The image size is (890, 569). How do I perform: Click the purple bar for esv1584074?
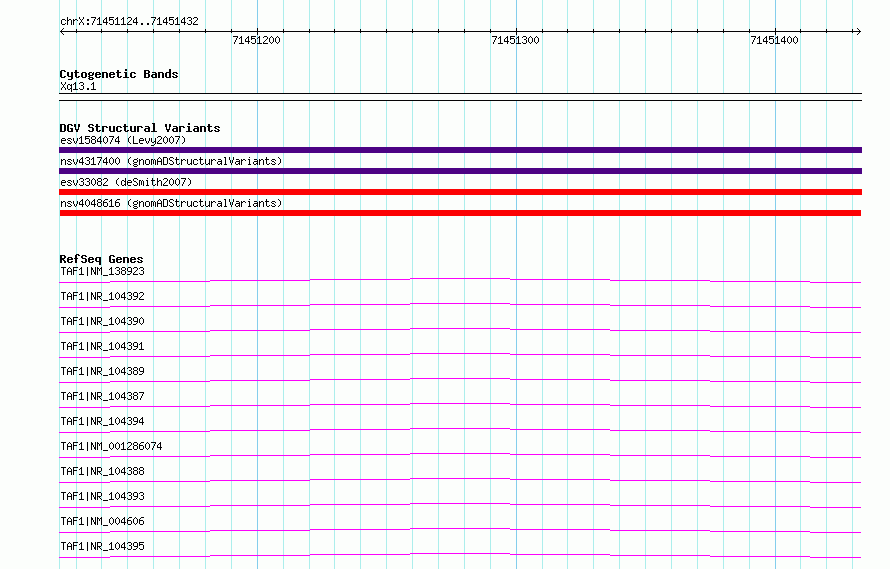click(x=460, y=150)
